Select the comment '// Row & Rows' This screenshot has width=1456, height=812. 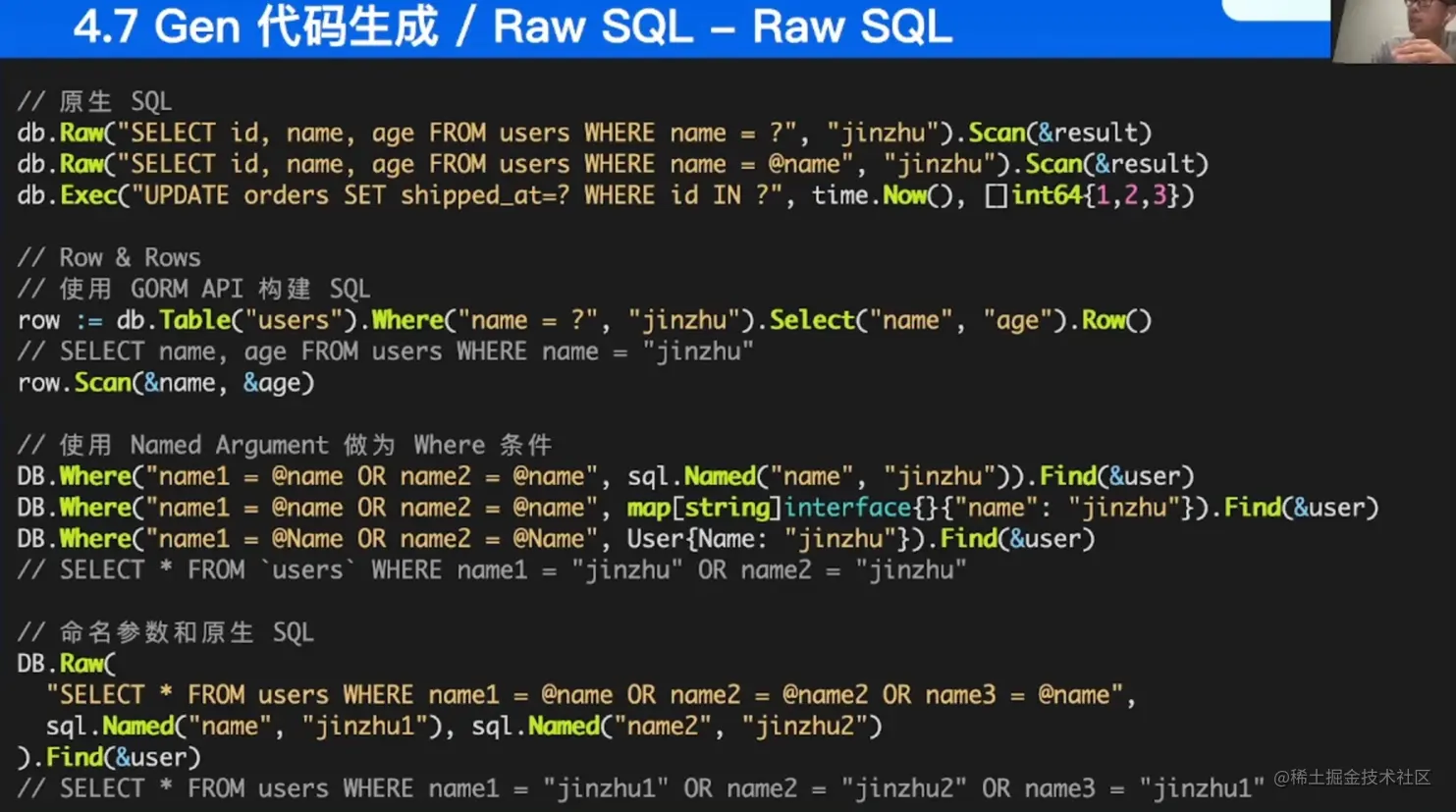tap(109, 258)
